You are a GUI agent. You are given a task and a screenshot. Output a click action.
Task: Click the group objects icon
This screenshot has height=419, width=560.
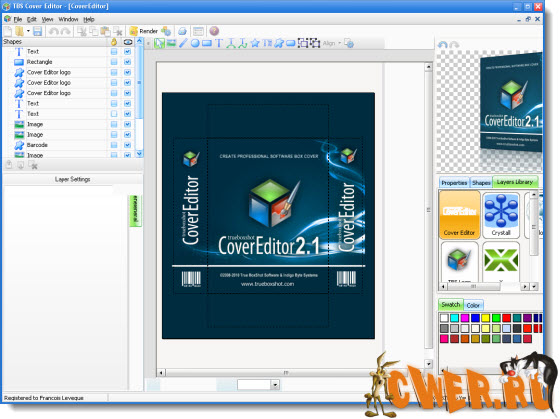pyautogui.click(x=303, y=43)
